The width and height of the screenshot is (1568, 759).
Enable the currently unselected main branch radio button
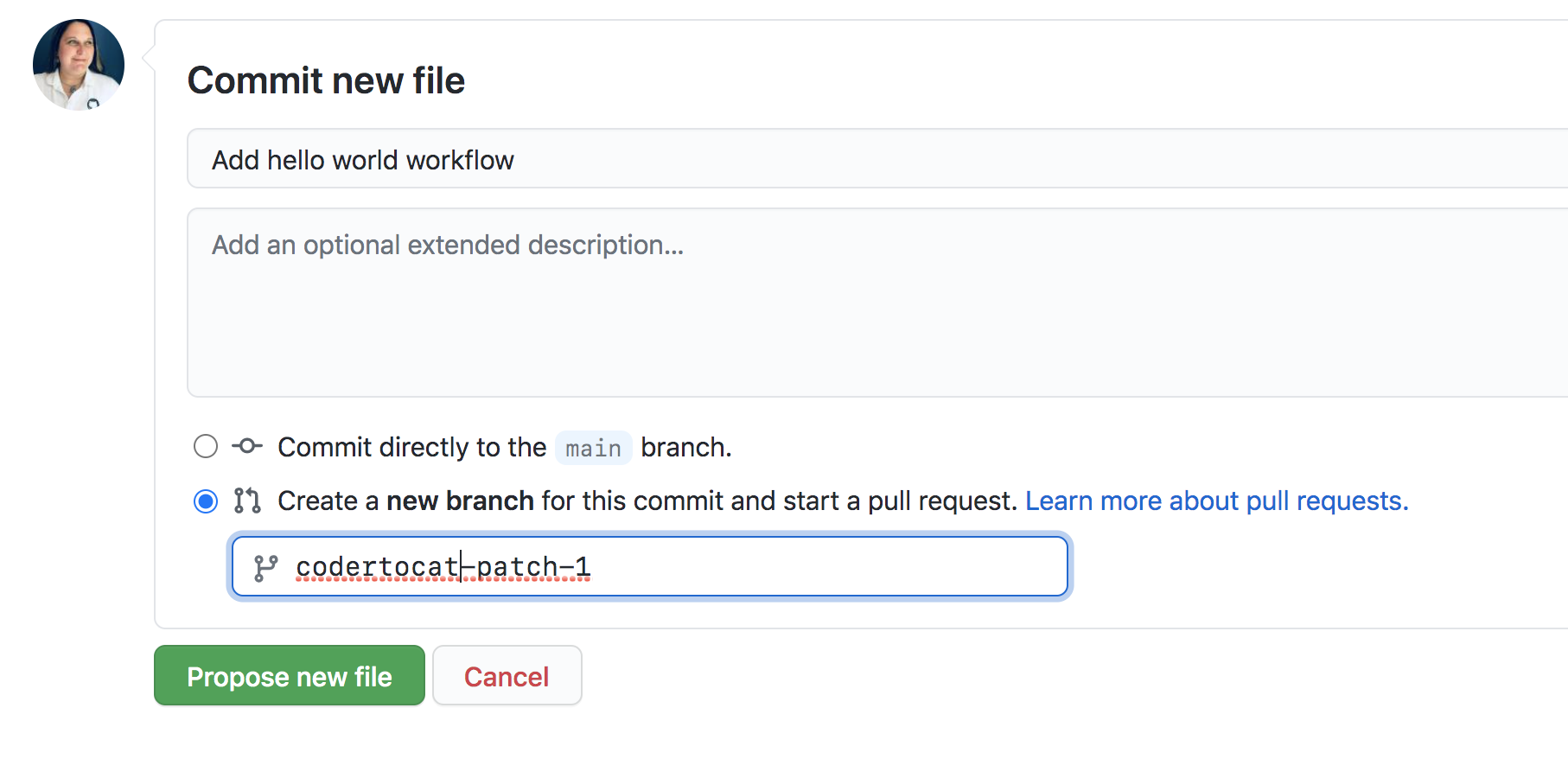pos(206,446)
